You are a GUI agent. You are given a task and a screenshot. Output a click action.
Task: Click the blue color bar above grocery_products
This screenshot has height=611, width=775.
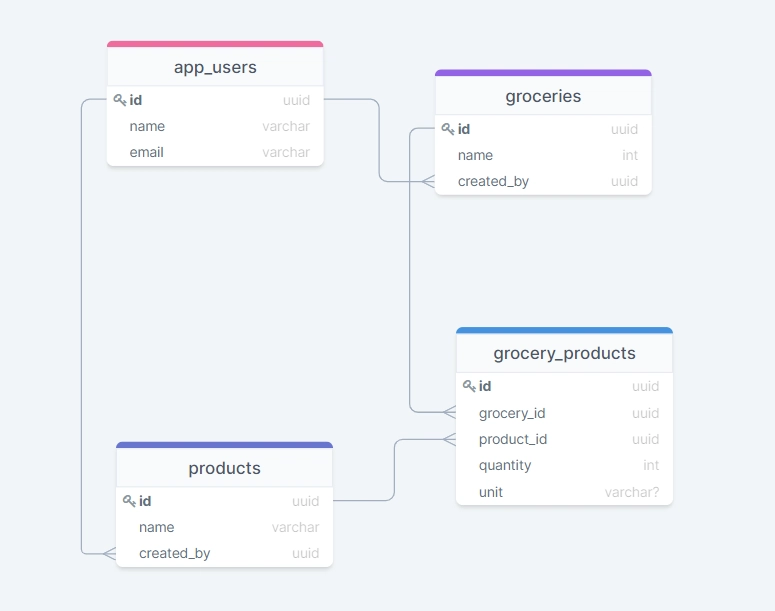coord(564,330)
